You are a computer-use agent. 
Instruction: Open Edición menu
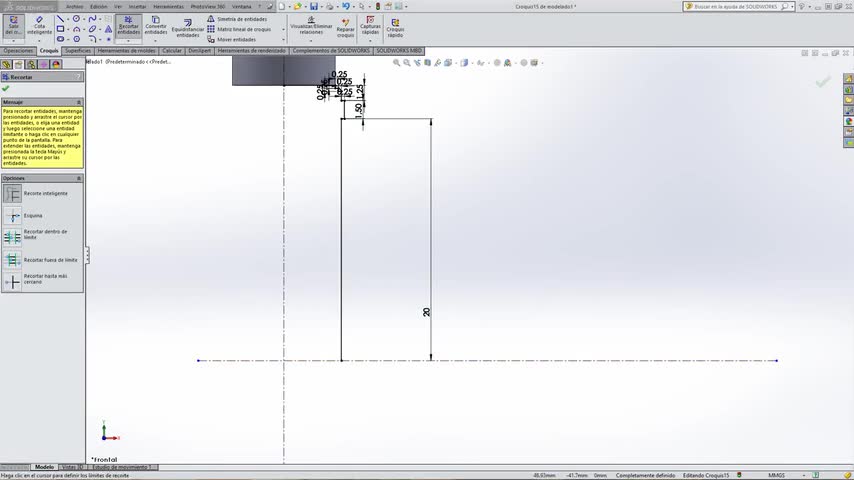coord(98,7)
